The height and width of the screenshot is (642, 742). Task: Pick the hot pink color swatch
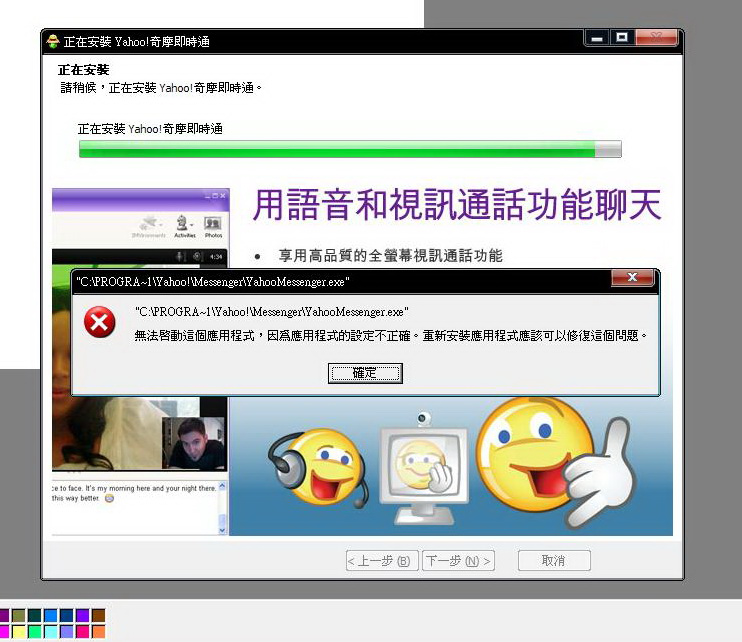tap(83, 632)
